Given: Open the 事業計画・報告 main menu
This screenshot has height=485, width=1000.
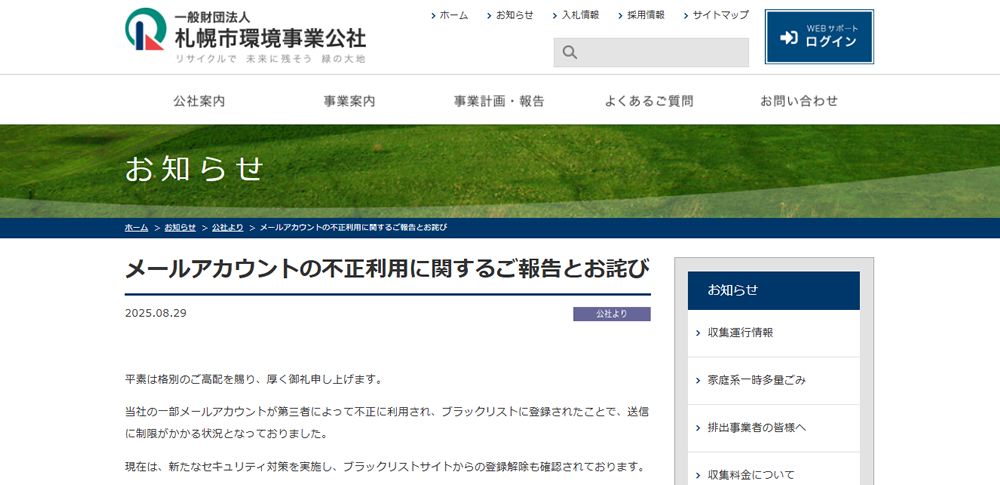Looking at the screenshot, I should point(499,101).
